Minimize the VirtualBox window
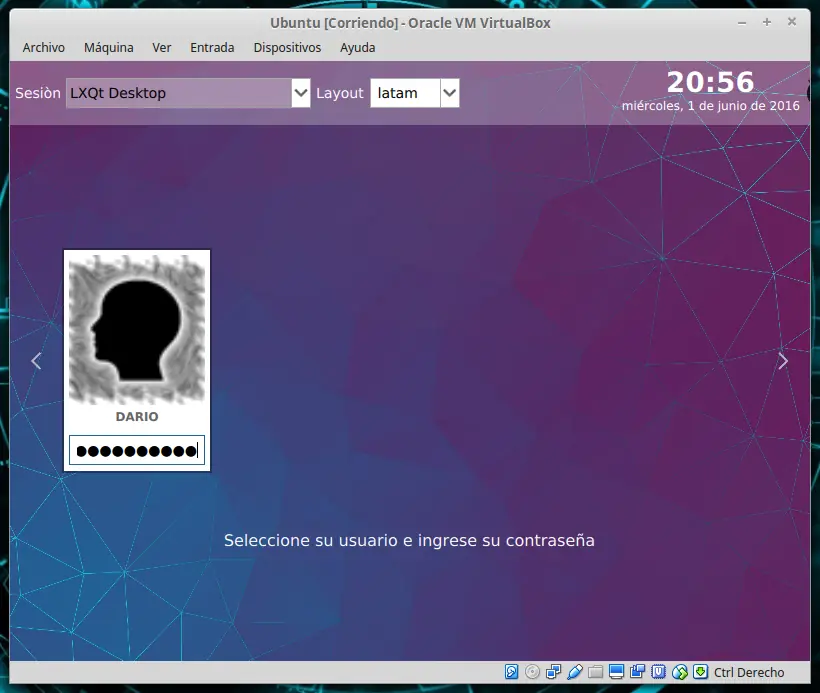The width and height of the screenshot is (820, 693). [742, 23]
